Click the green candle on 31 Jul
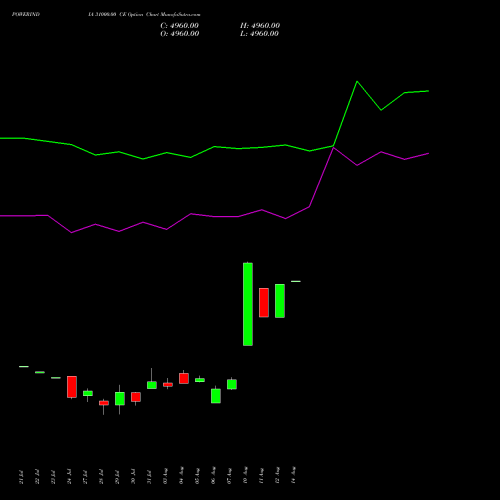This screenshot has width=500, height=500. pos(152,385)
